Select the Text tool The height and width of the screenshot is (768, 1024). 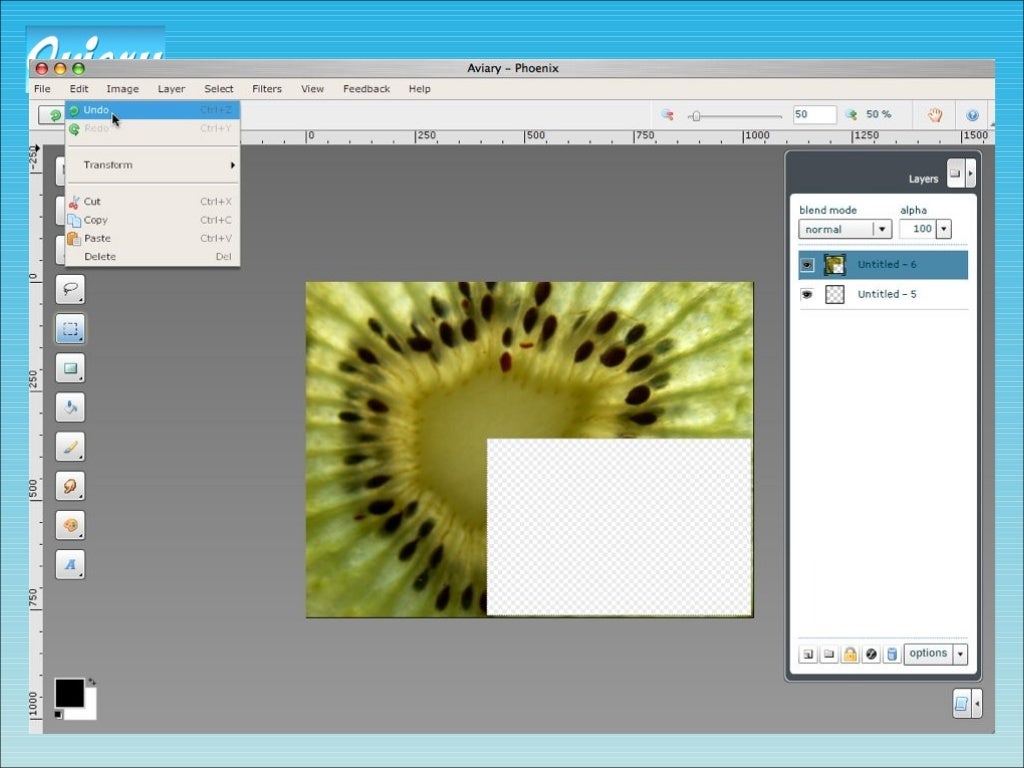click(70, 564)
